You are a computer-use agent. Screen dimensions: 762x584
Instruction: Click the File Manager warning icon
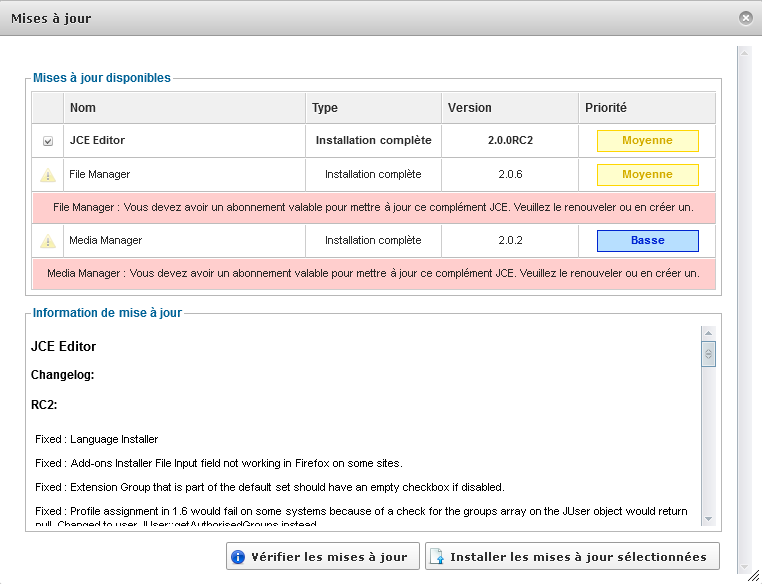pos(48,175)
